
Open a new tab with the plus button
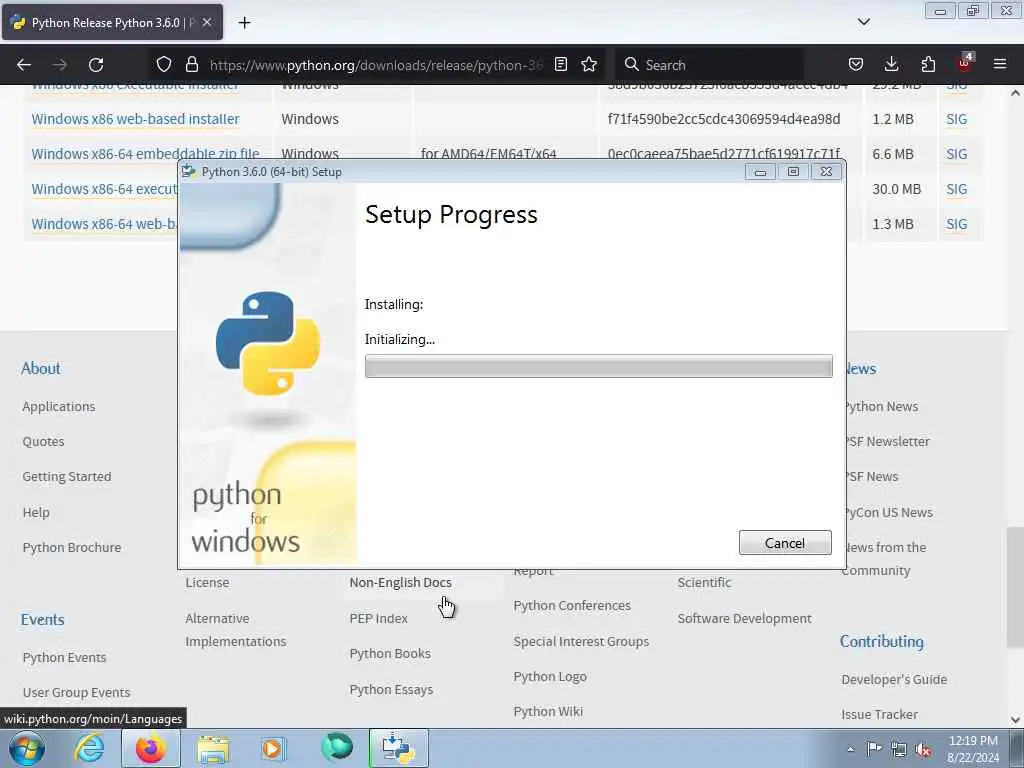pos(244,23)
